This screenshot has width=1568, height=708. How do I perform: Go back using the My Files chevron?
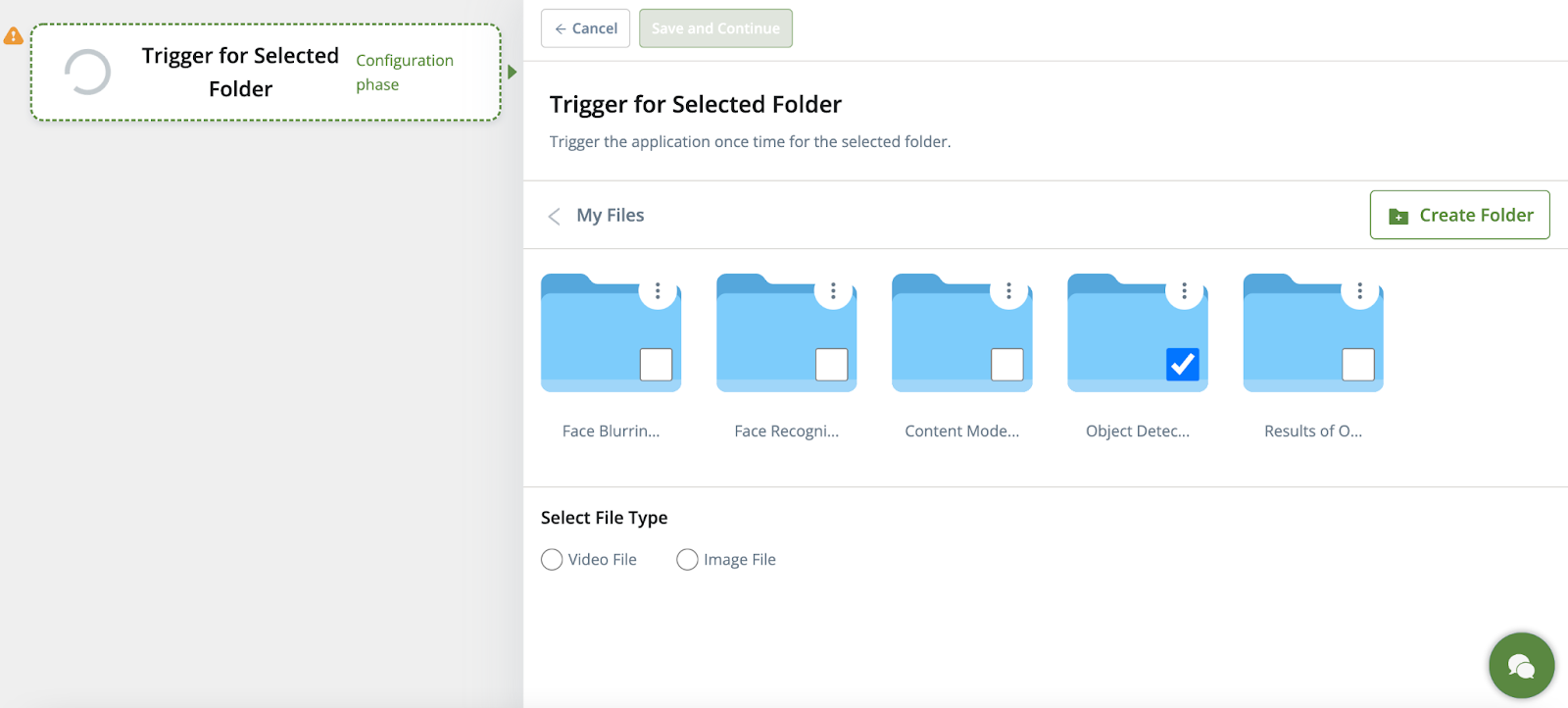[555, 216]
